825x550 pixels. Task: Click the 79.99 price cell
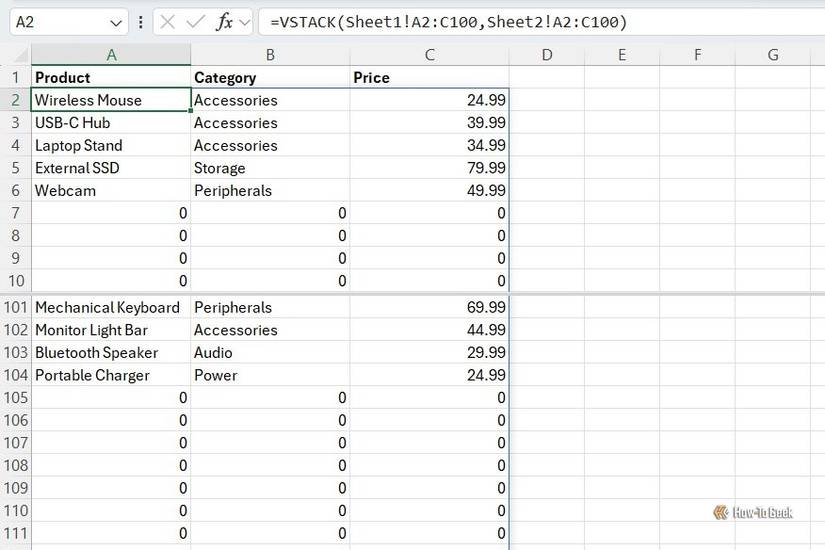[x=429, y=168]
